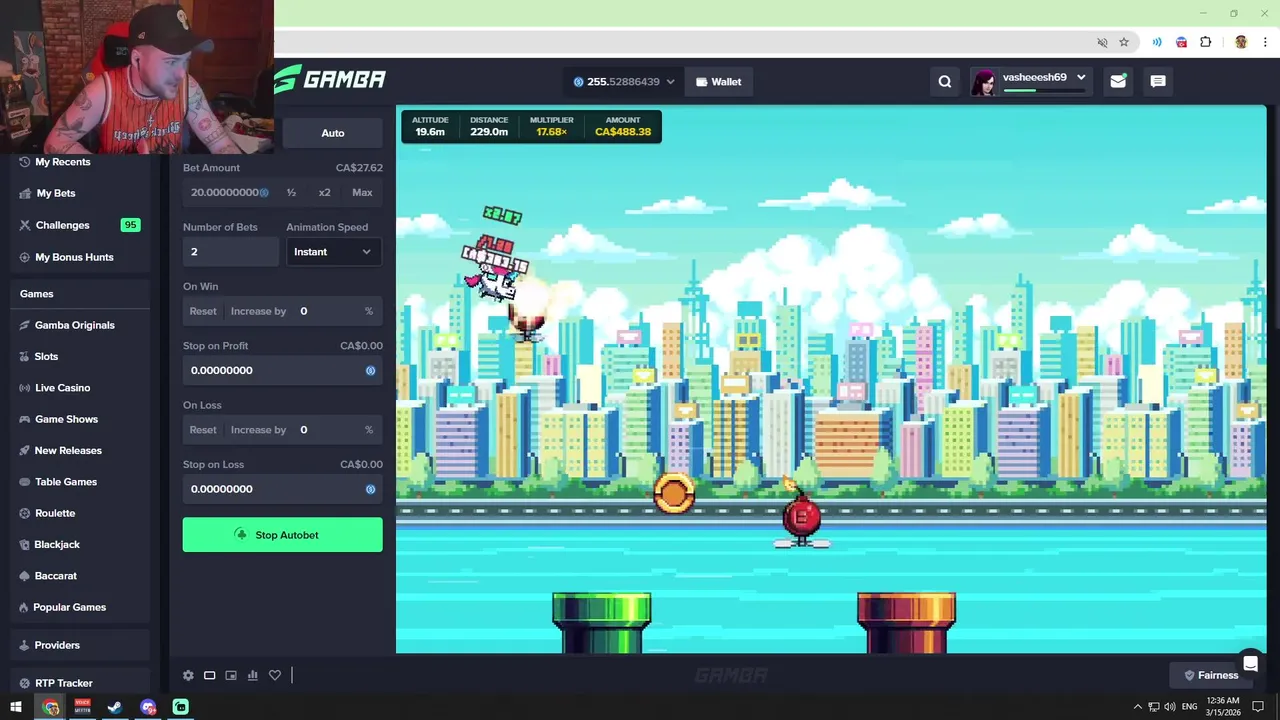Open the Chrome three-dot menu
This screenshot has height=720, width=1280.
pyautogui.click(x=1265, y=42)
